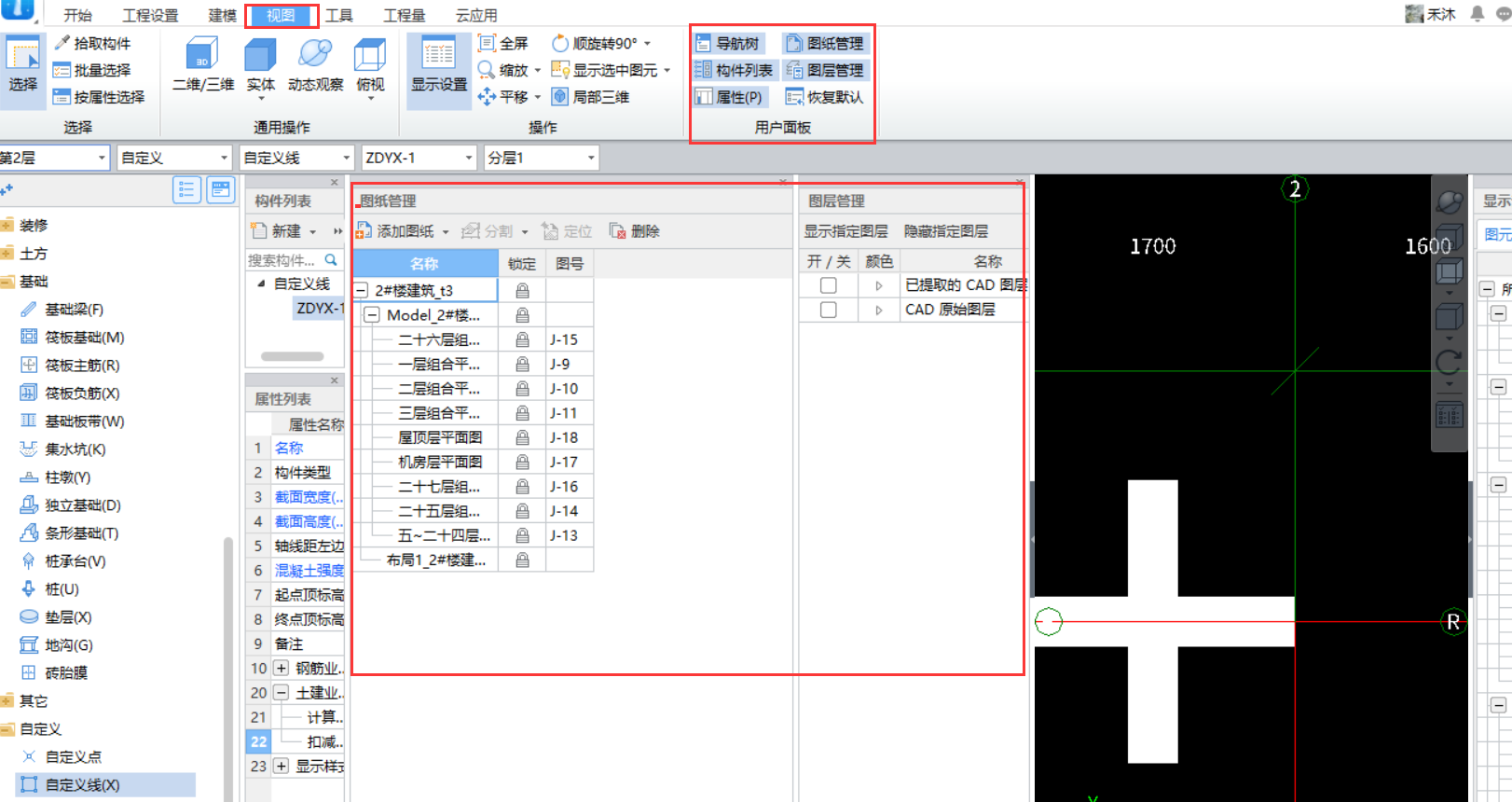The image size is (1512, 802).
Task: Click the notification bell icon
Action: pyautogui.click(x=1478, y=13)
